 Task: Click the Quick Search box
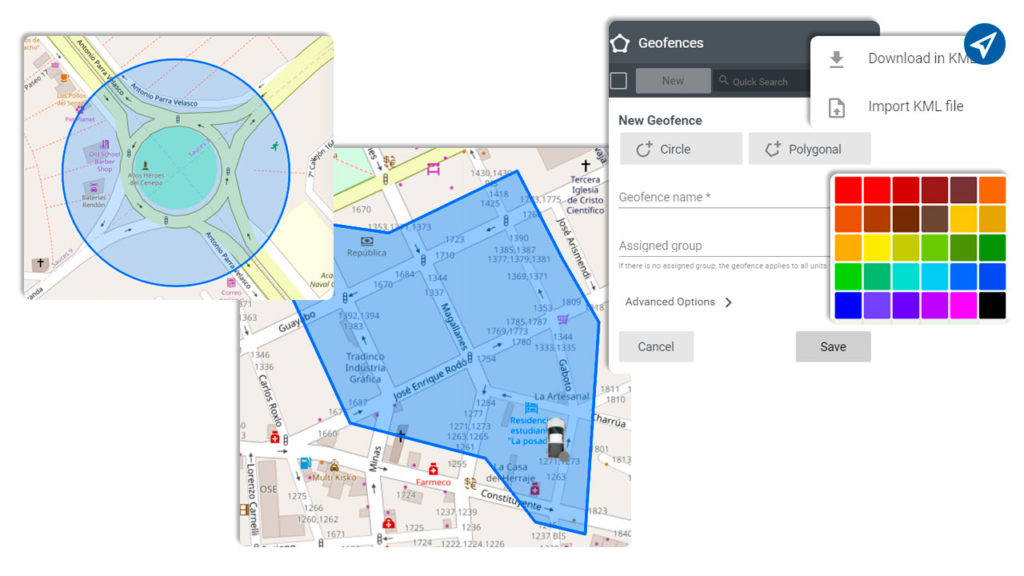tap(761, 82)
